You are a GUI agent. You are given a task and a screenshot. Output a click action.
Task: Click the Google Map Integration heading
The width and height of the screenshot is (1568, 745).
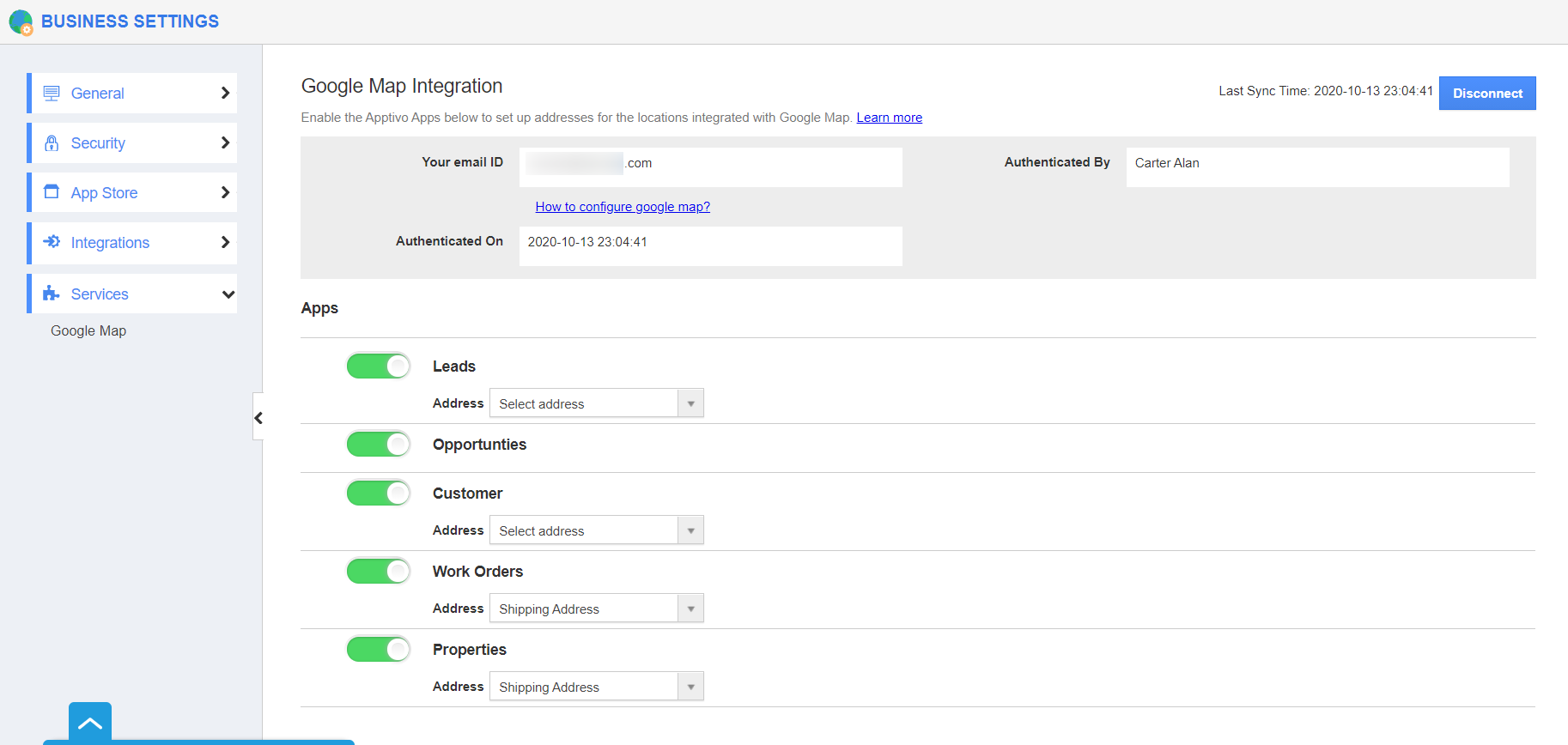coord(402,86)
